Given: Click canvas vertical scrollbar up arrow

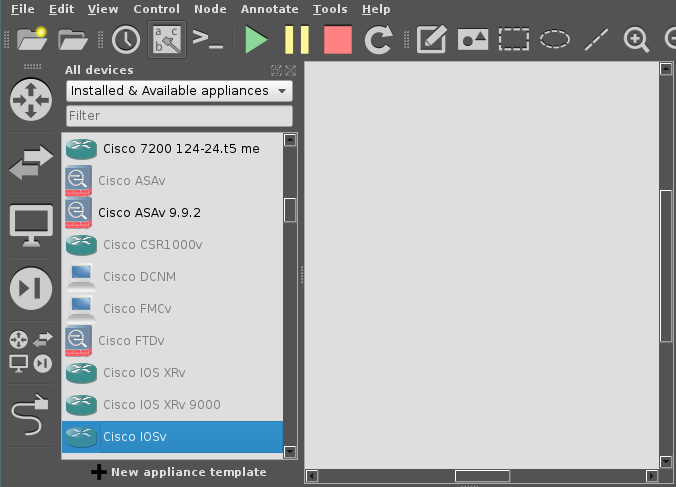Looking at the screenshot, I should [x=666, y=69].
